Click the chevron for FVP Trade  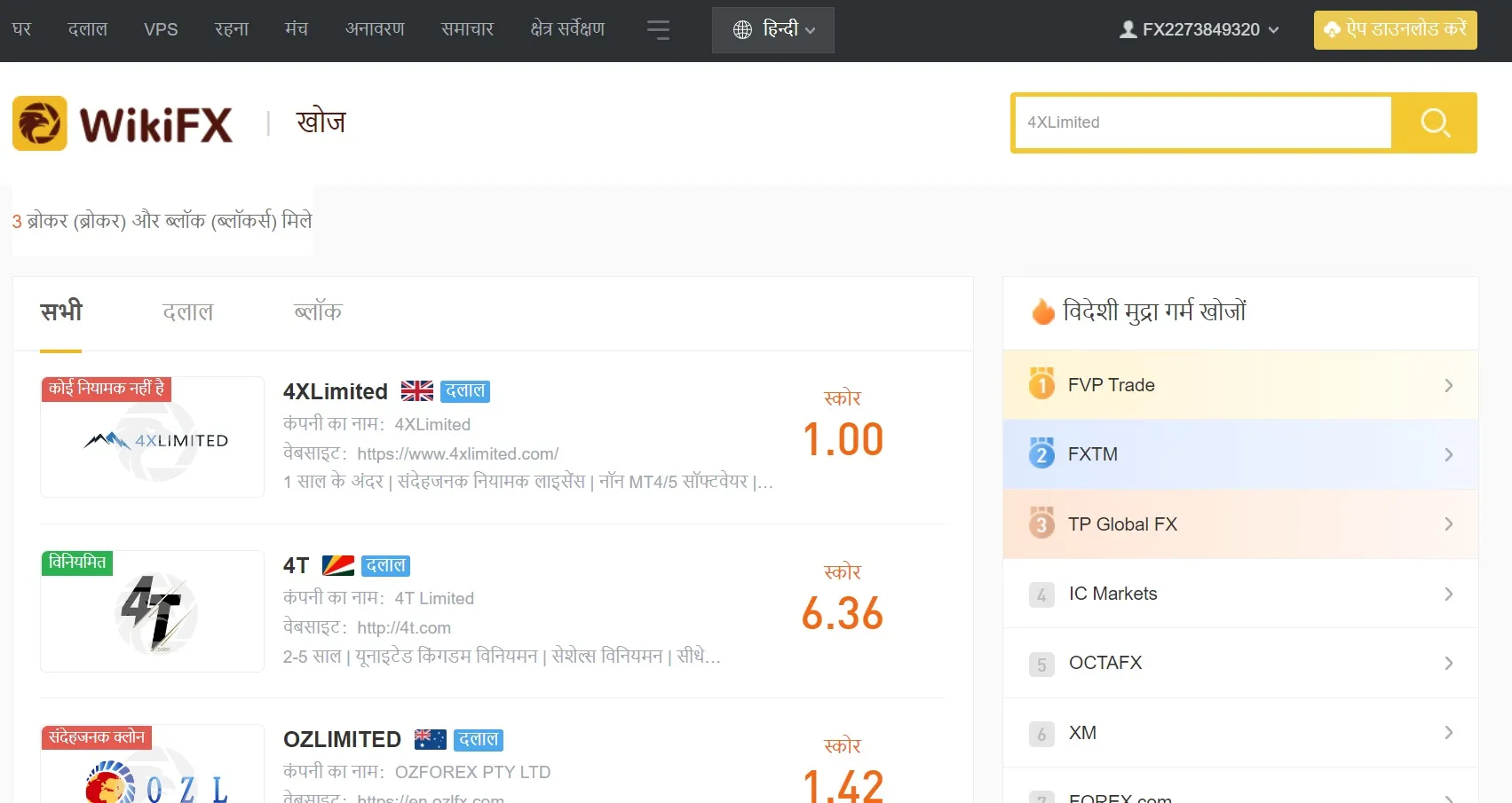pyautogui.click(x=1449, y=385)
